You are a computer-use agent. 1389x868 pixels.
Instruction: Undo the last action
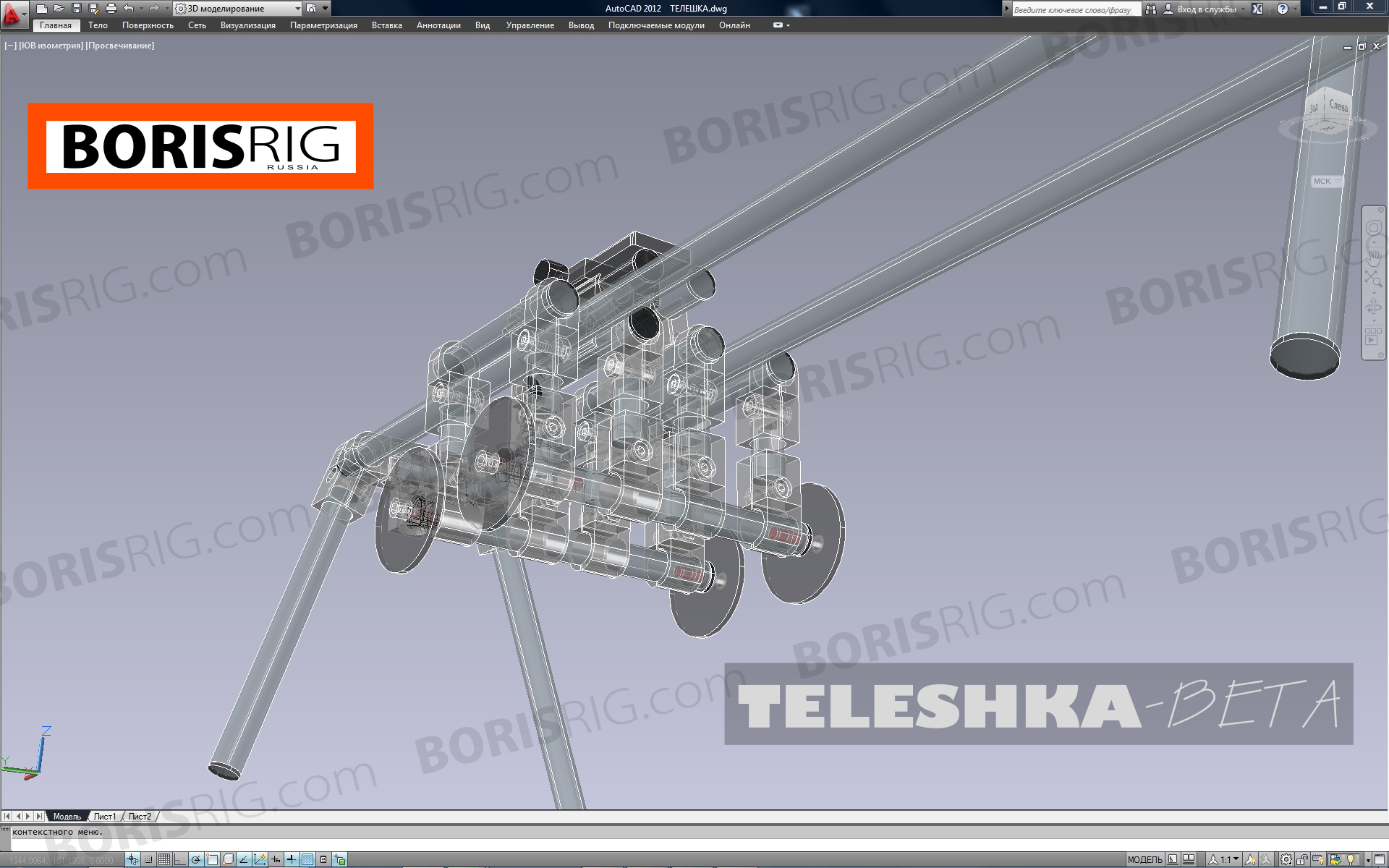pyautogui.click(x=128, y=9)
